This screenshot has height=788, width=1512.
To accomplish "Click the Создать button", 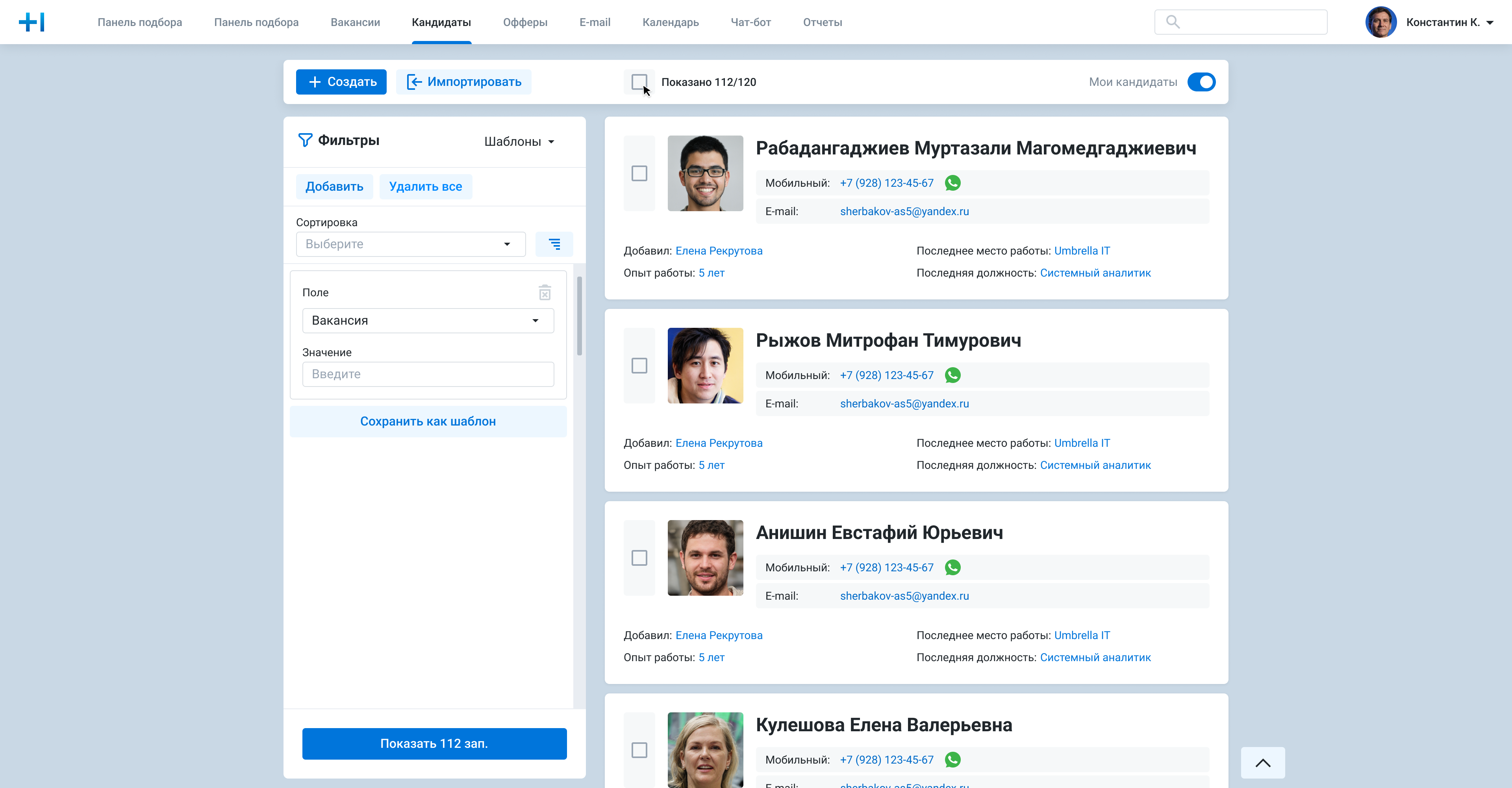I will 341,82.
